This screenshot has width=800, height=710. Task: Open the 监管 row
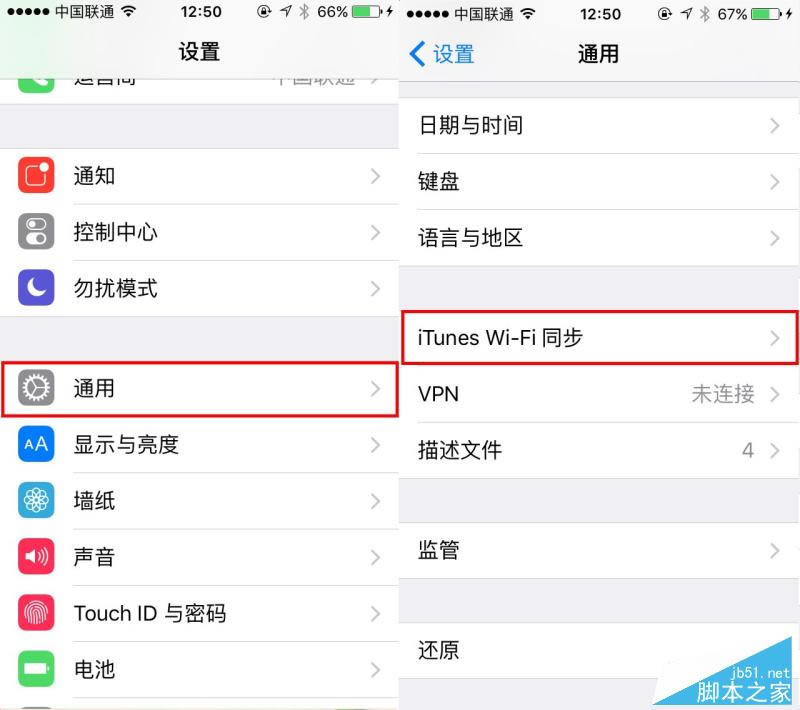[599, 550]
